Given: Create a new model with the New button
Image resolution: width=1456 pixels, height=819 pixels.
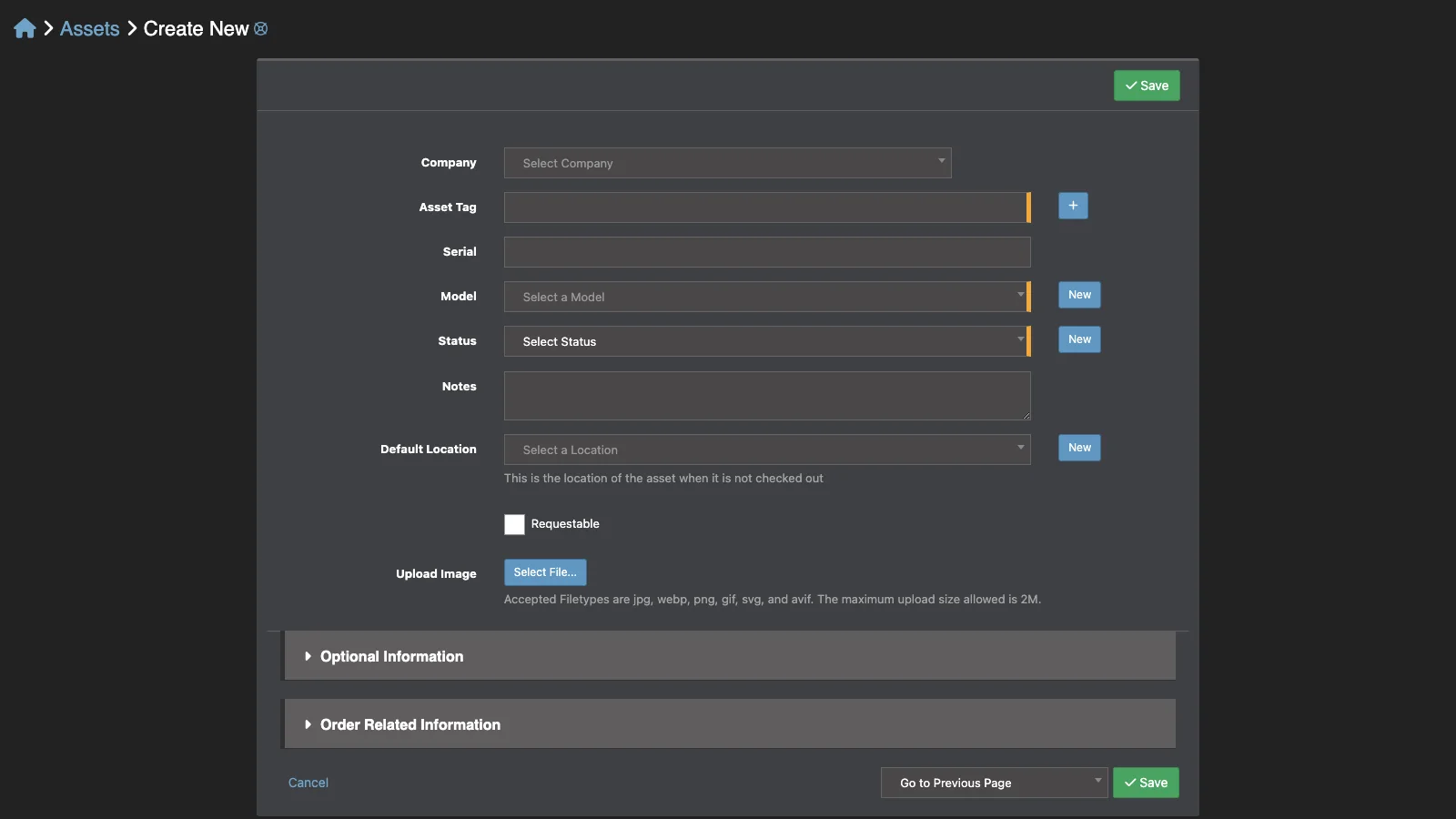Looking at the screenshot, I should pos(1079,295).
